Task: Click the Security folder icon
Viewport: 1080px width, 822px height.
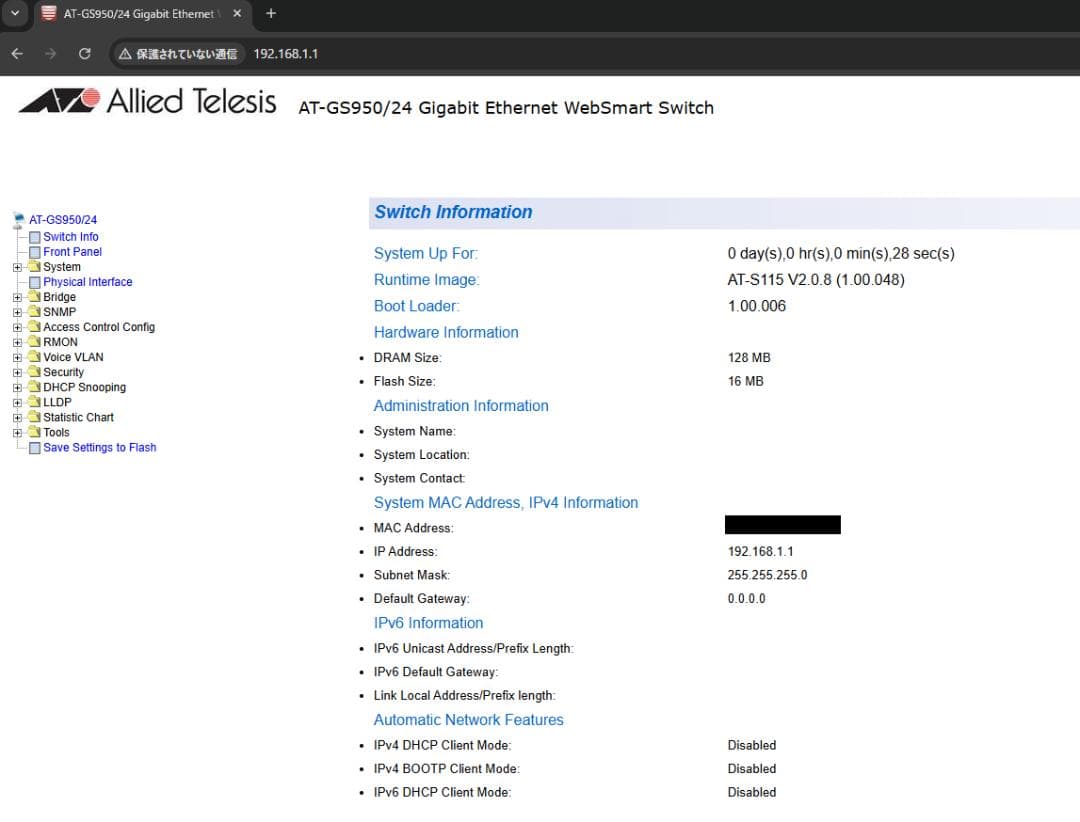Action: tap(34, 372)
